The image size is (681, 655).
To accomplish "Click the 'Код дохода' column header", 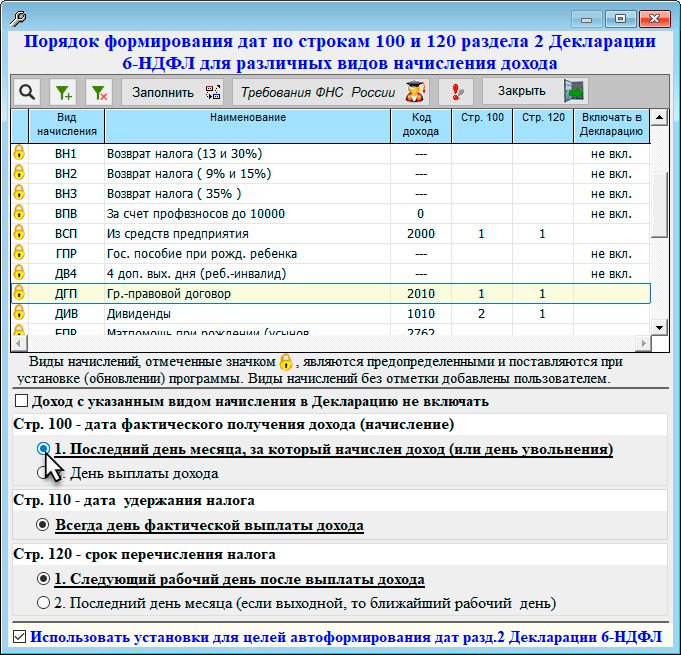I will pyautogui.click(x=421, y=125).
